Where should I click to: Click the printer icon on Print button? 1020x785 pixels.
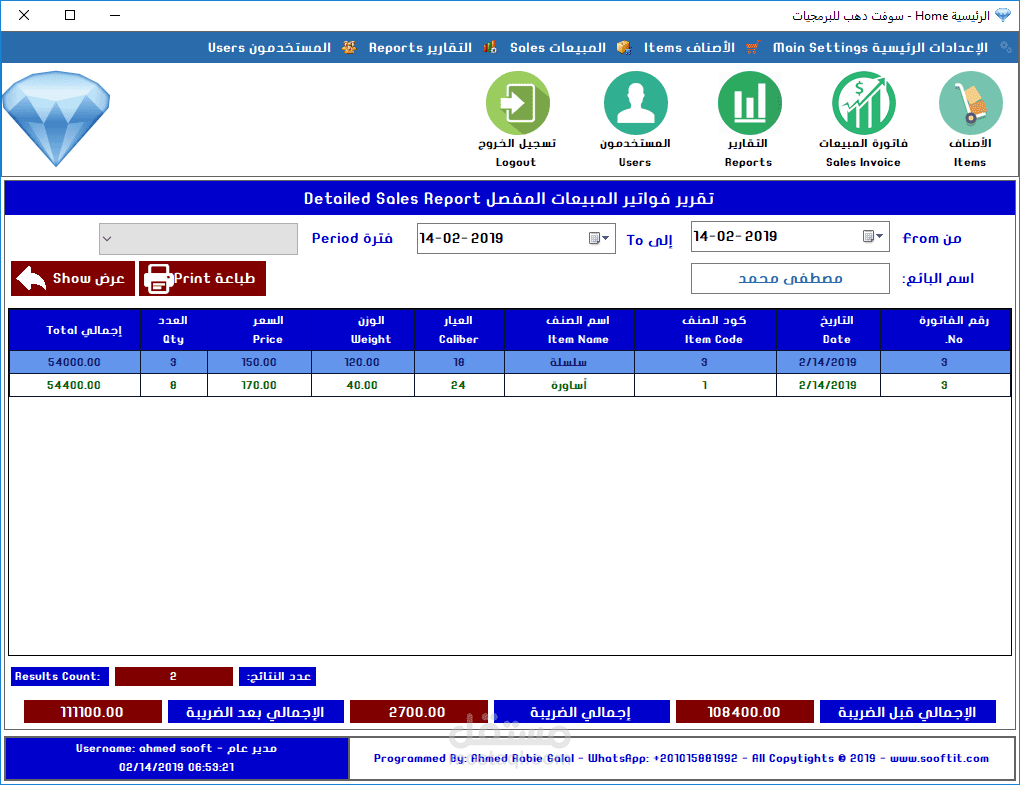tap(157, 279)
